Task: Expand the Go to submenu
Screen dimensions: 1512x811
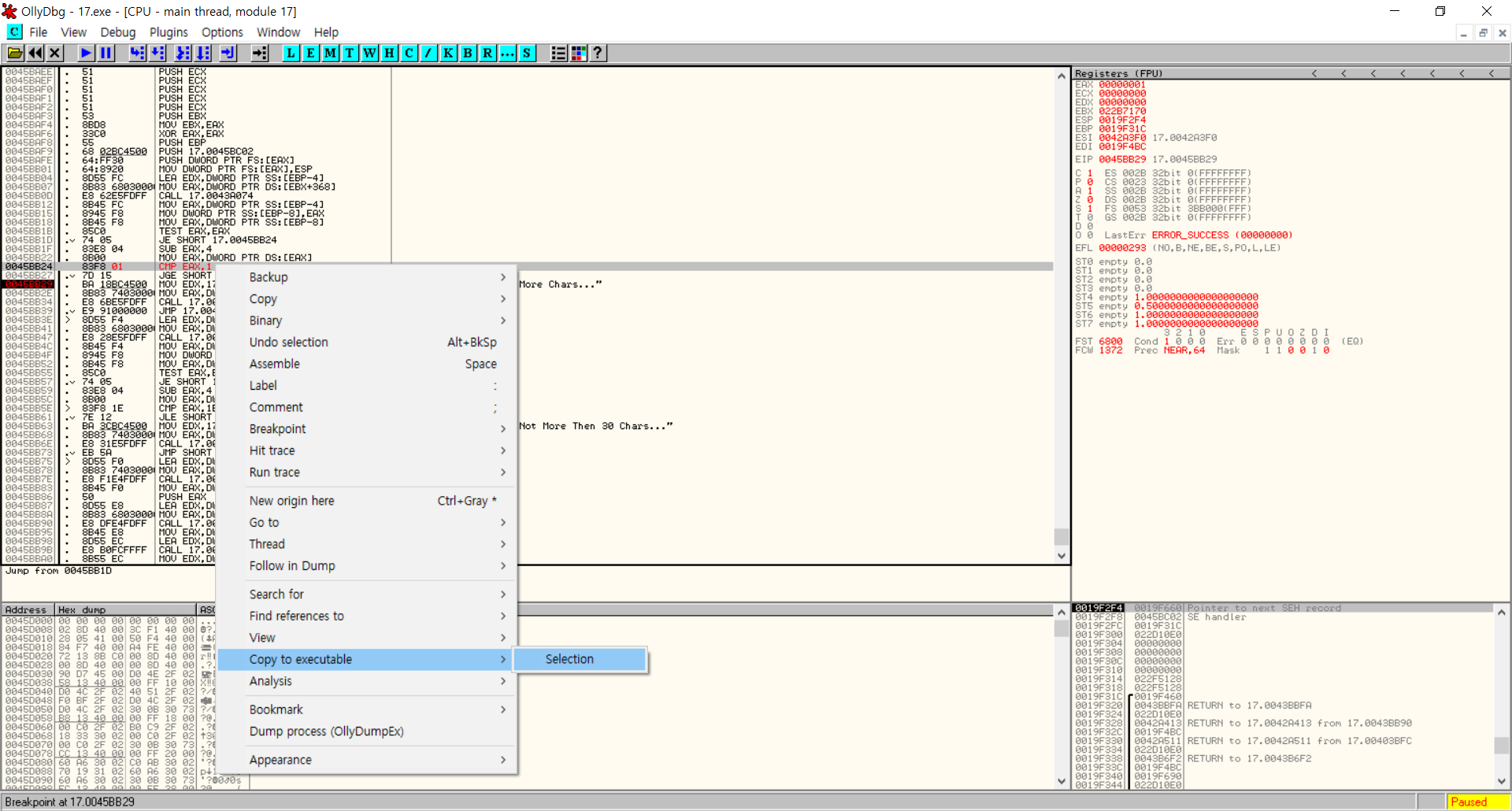Action: 367,523
